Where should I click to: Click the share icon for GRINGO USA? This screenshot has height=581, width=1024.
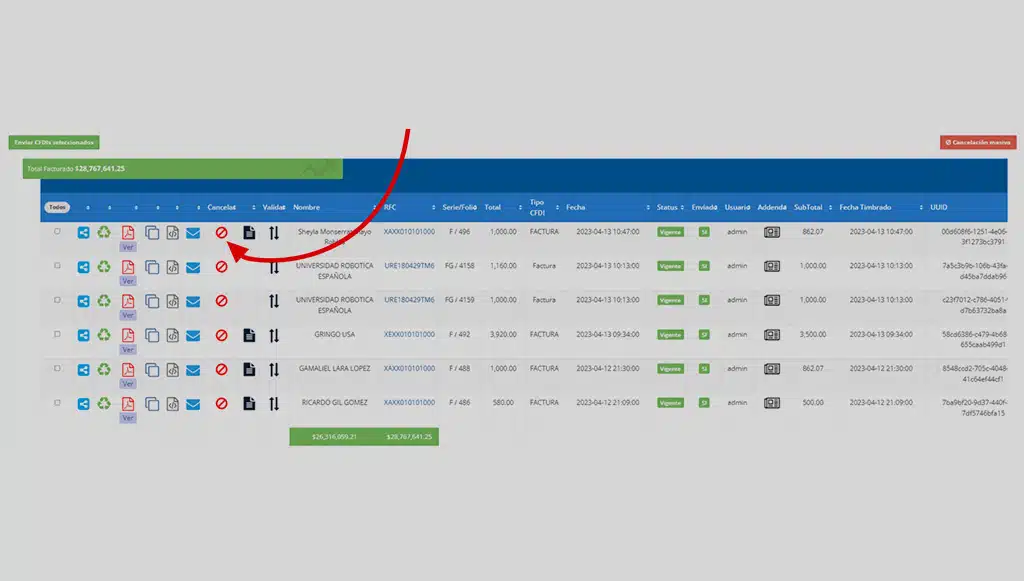pyautogui.click(x=84, y=335)
